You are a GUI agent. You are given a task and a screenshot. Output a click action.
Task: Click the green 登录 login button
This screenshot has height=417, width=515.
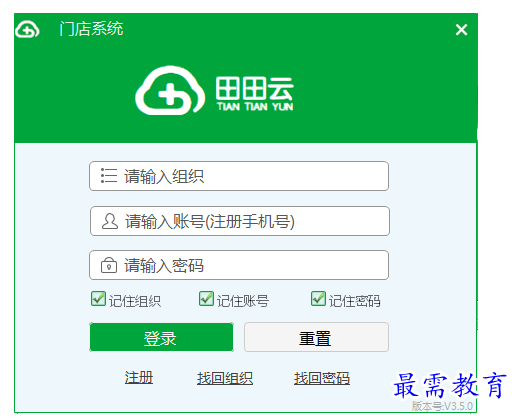[161, 337]
